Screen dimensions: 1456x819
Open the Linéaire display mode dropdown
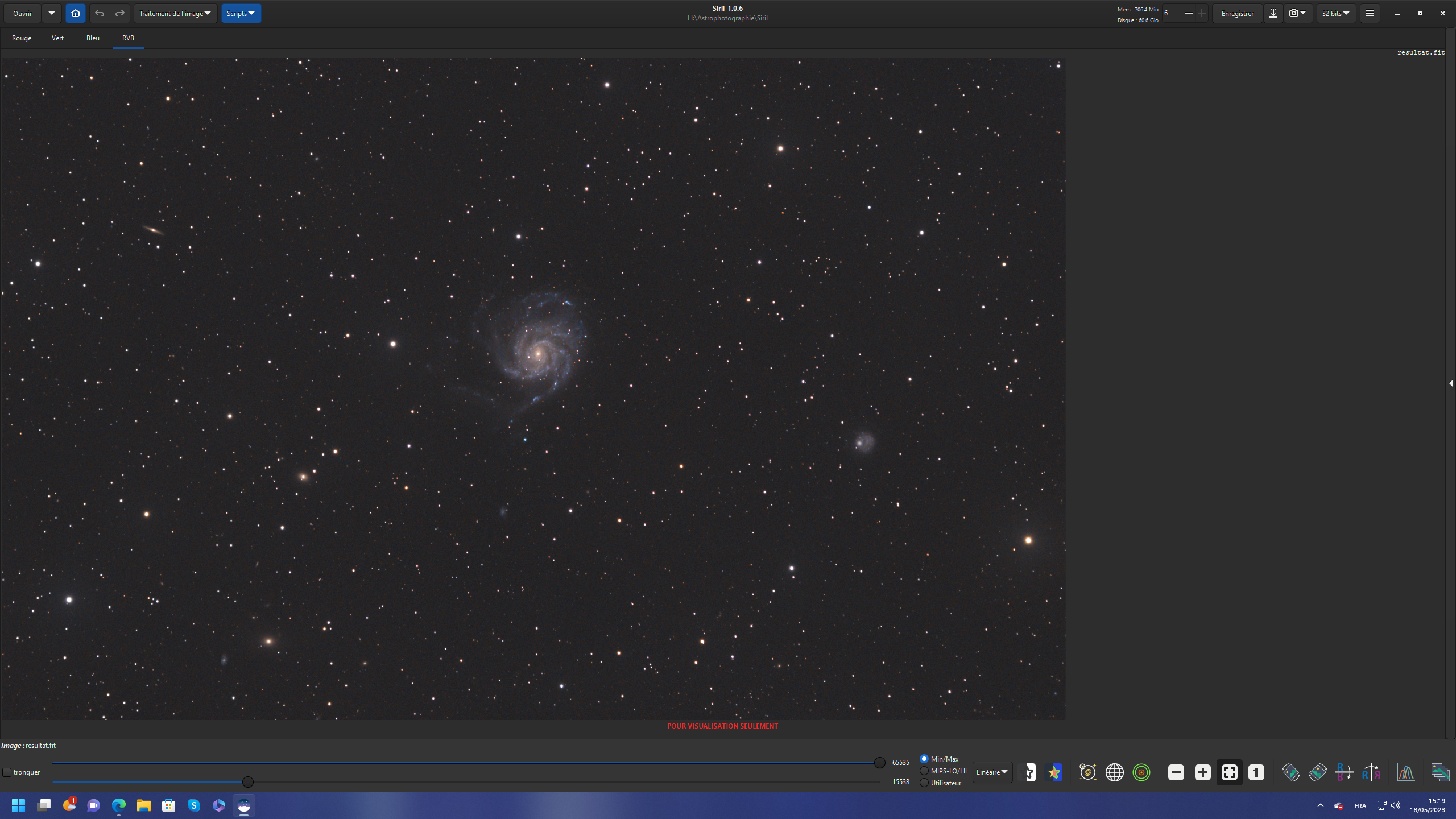click(992, 772)
